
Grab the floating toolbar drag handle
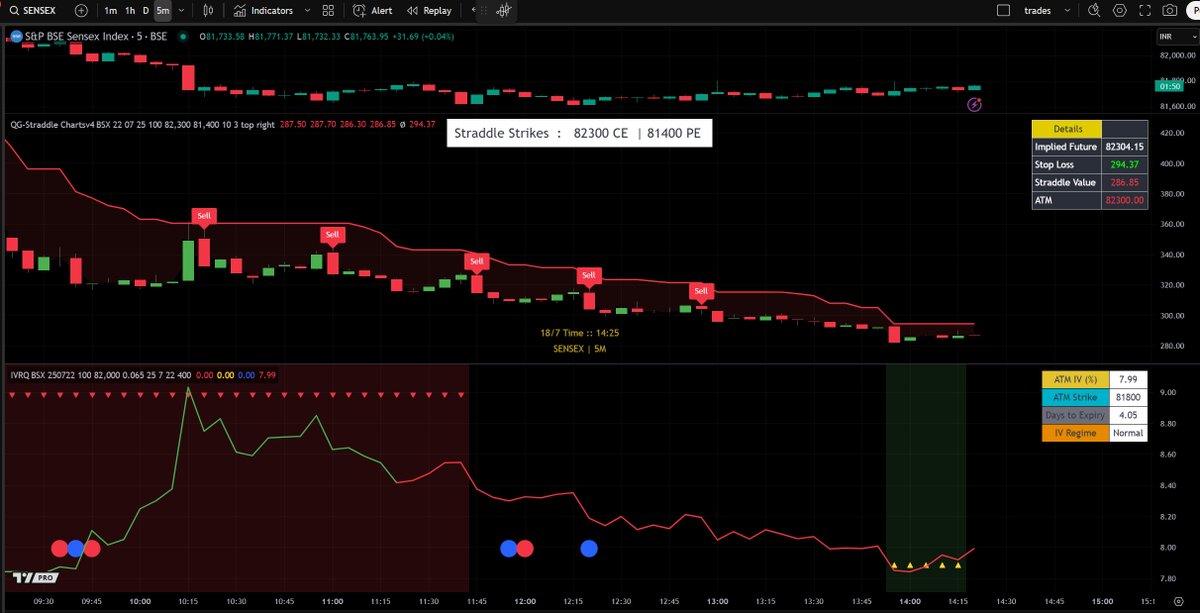482,10
